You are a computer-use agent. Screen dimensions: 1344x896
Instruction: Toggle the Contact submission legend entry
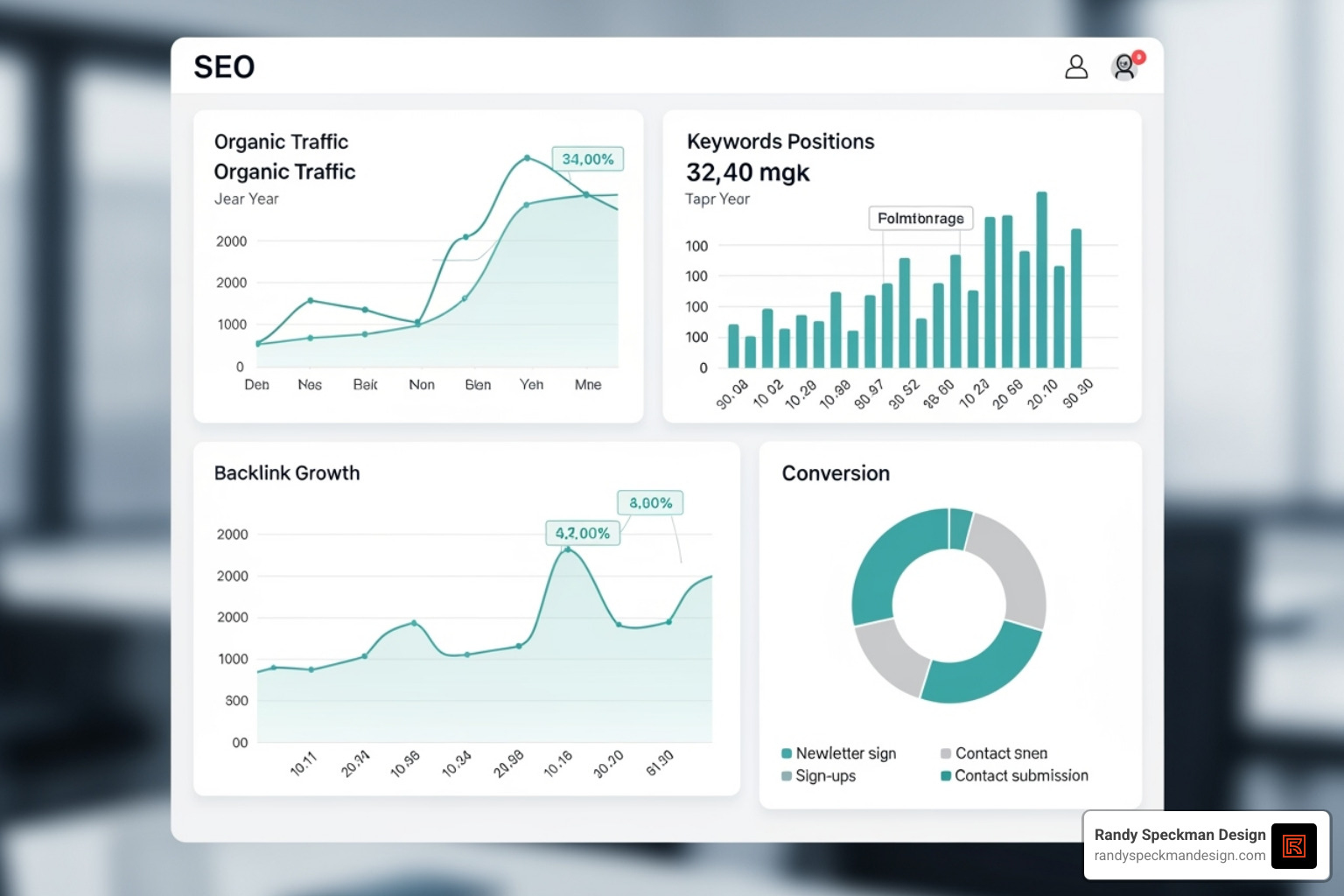point(1021,776)
